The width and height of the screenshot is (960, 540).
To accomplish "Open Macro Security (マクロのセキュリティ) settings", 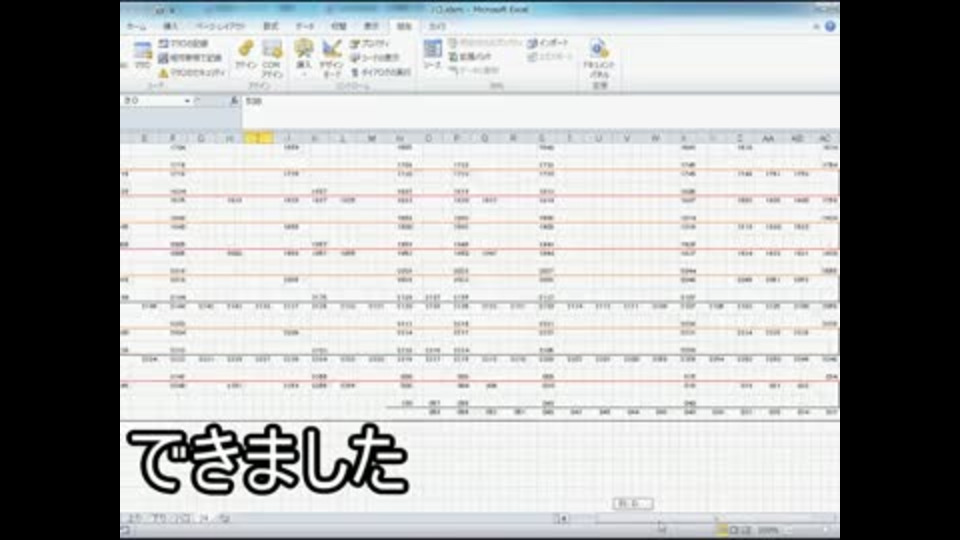I will 192,72.
